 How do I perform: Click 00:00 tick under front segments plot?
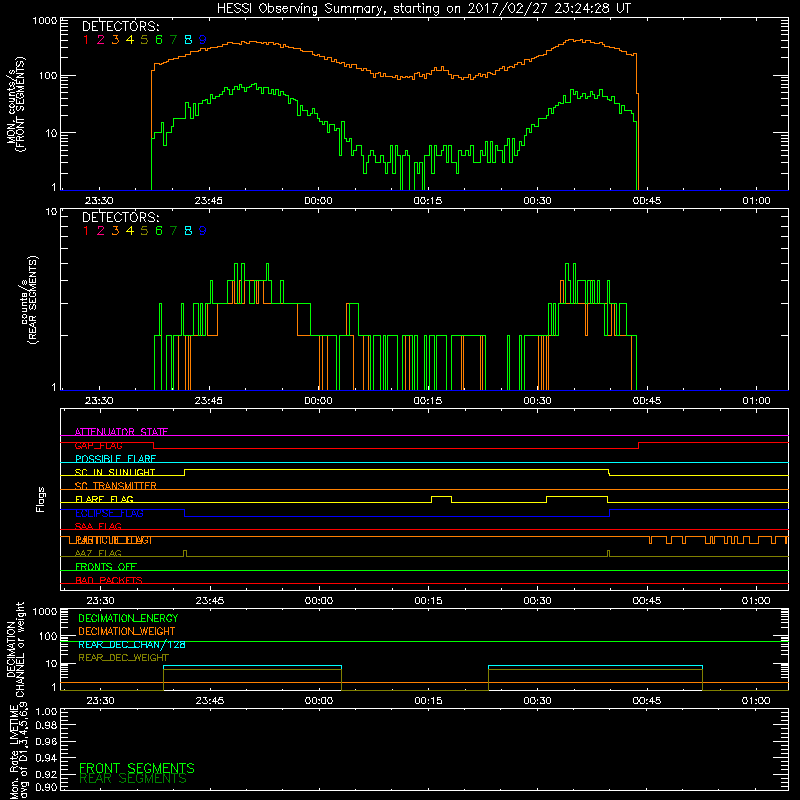coord(318,201)
